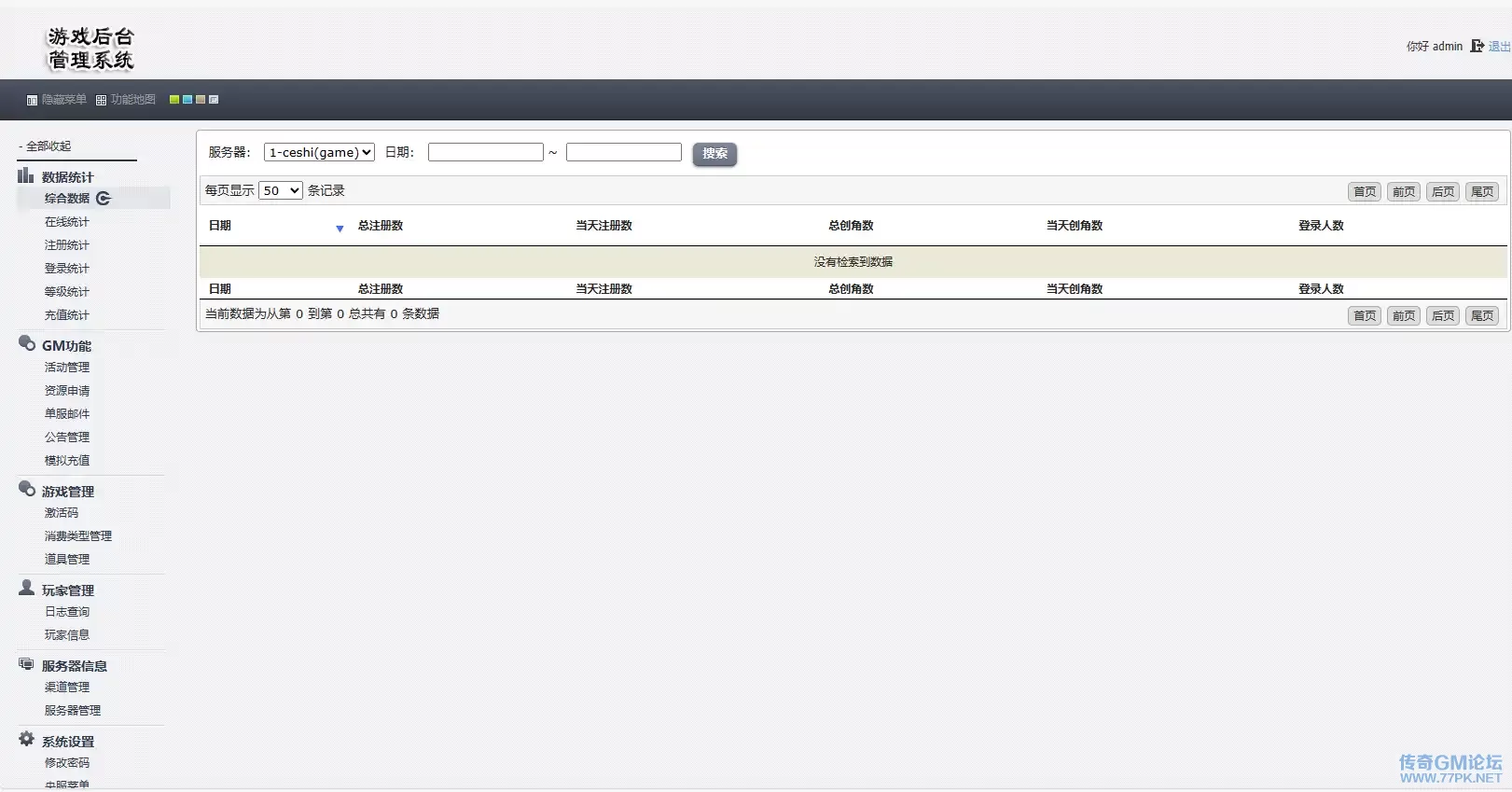This screenshot has width=1512, height=792.
Task: Open the 每页显示 records-per-page dropdown
Action: point(280,190)
